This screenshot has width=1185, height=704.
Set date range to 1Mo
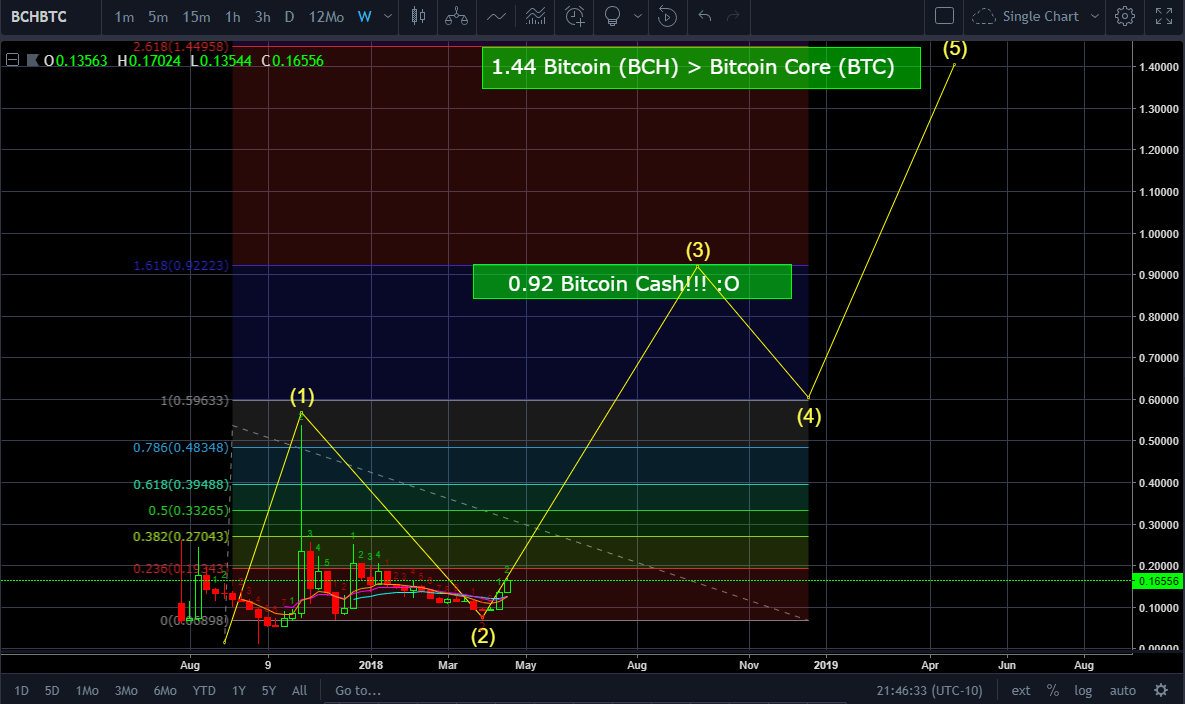87,690
